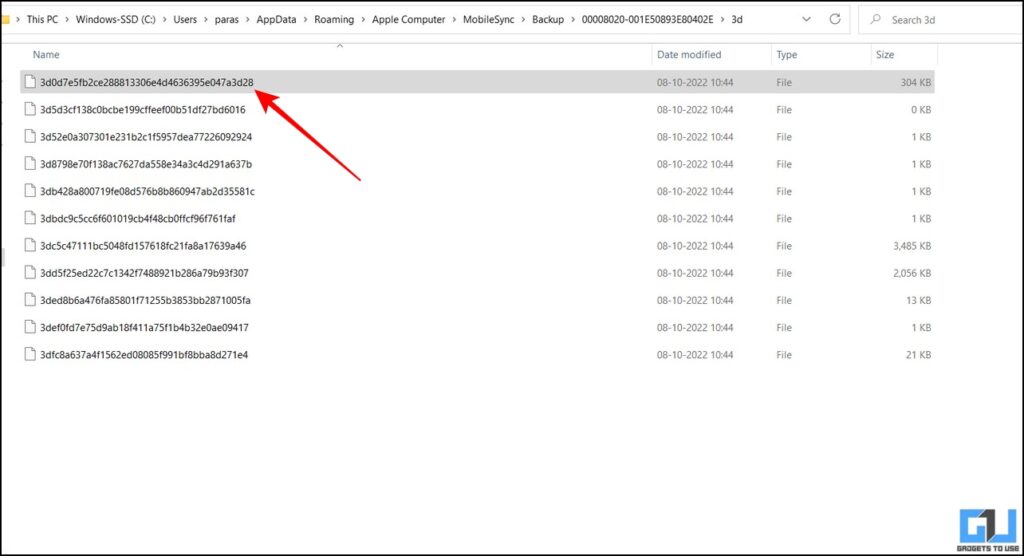Select file 3dd5f25ed22c7c1342f7488921b286a79b93f307
1024x556 pixels.
point(144,273)
